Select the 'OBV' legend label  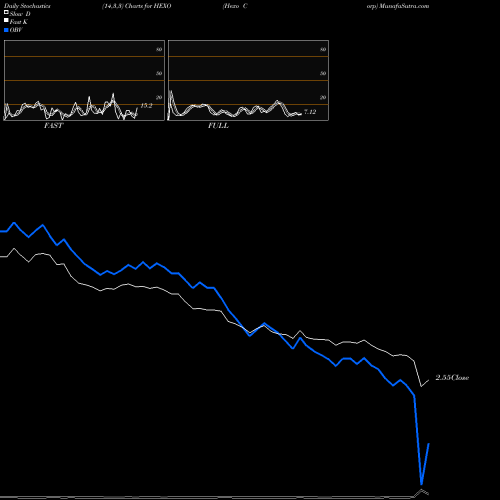[16, 30]
